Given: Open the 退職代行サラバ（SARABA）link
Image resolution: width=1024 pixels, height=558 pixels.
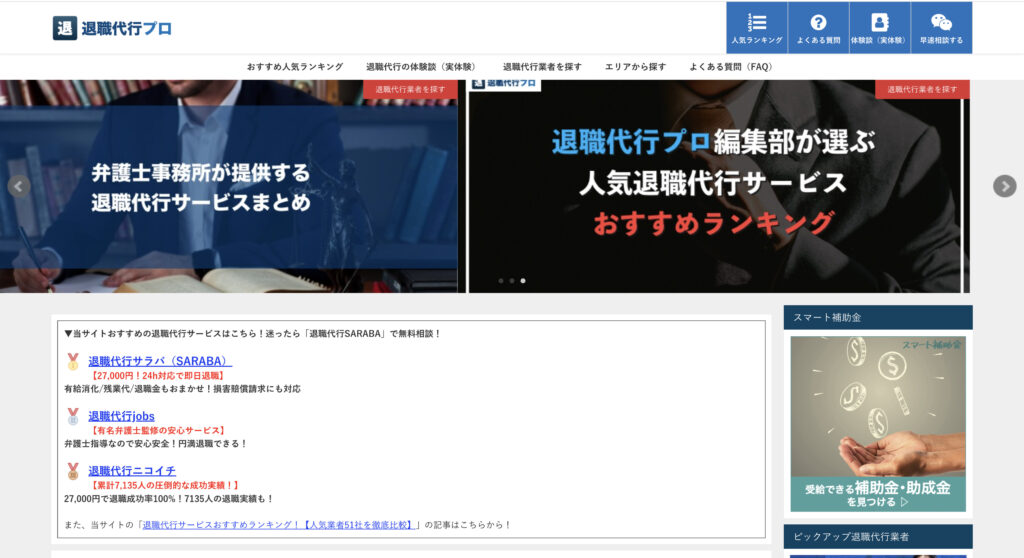Looking at the screenshot, I should click(160, 361).
